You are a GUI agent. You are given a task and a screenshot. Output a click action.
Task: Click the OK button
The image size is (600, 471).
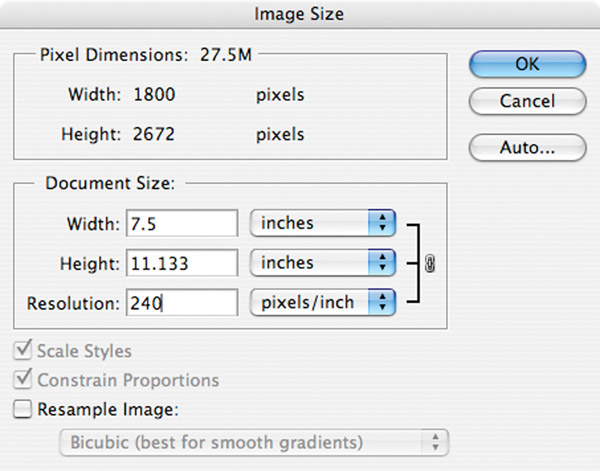pos(527,64)
